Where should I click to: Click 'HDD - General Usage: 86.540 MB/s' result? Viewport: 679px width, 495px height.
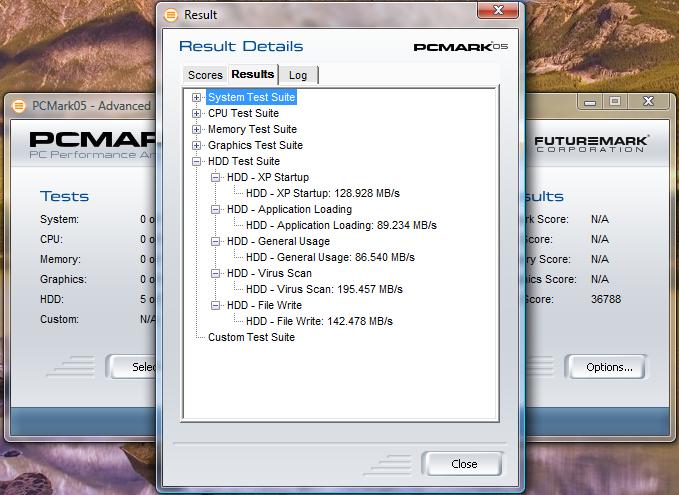[330, 258]
